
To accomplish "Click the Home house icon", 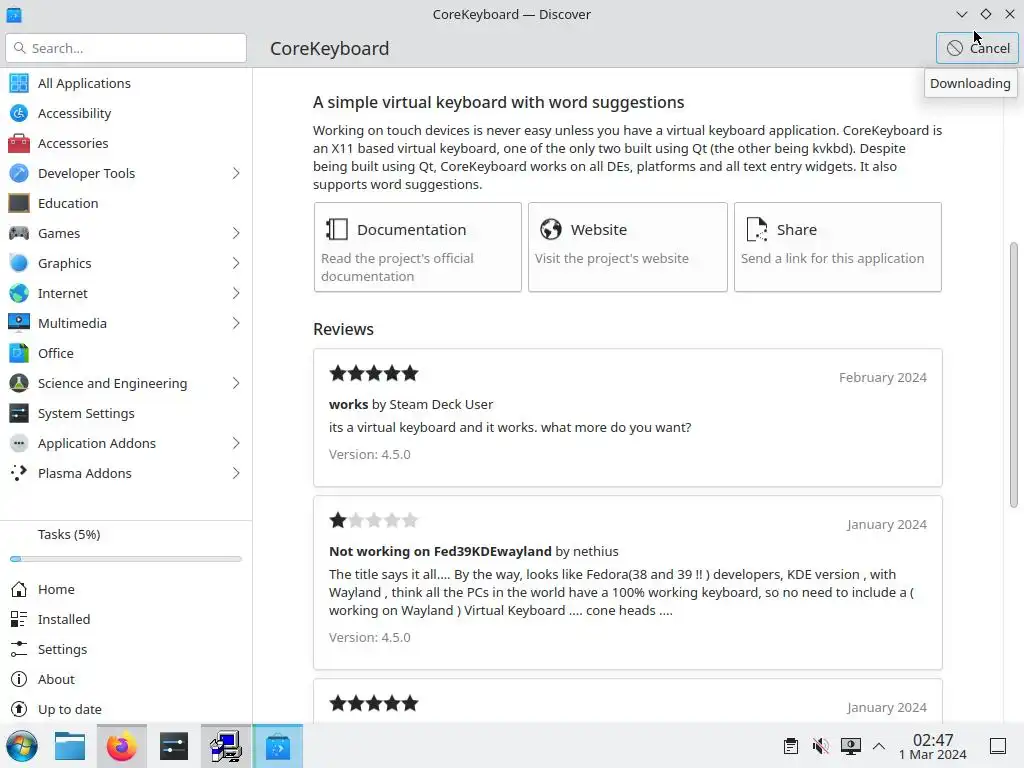I will pyautogui.click(x=19, y=589).
